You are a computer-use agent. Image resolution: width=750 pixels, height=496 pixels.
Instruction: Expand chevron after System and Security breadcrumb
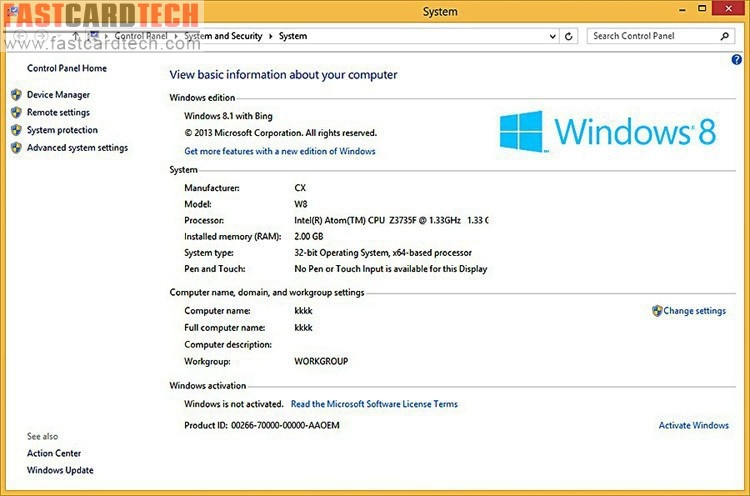(x=270, y=36)
